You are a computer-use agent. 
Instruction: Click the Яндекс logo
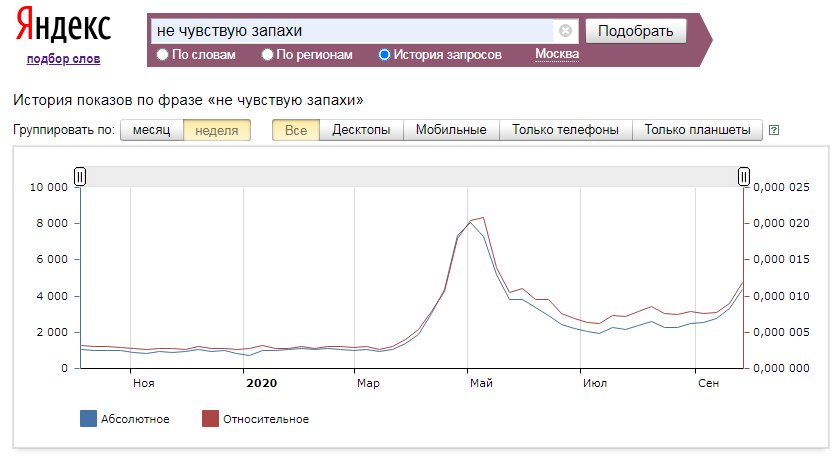[x=63, y=26]
